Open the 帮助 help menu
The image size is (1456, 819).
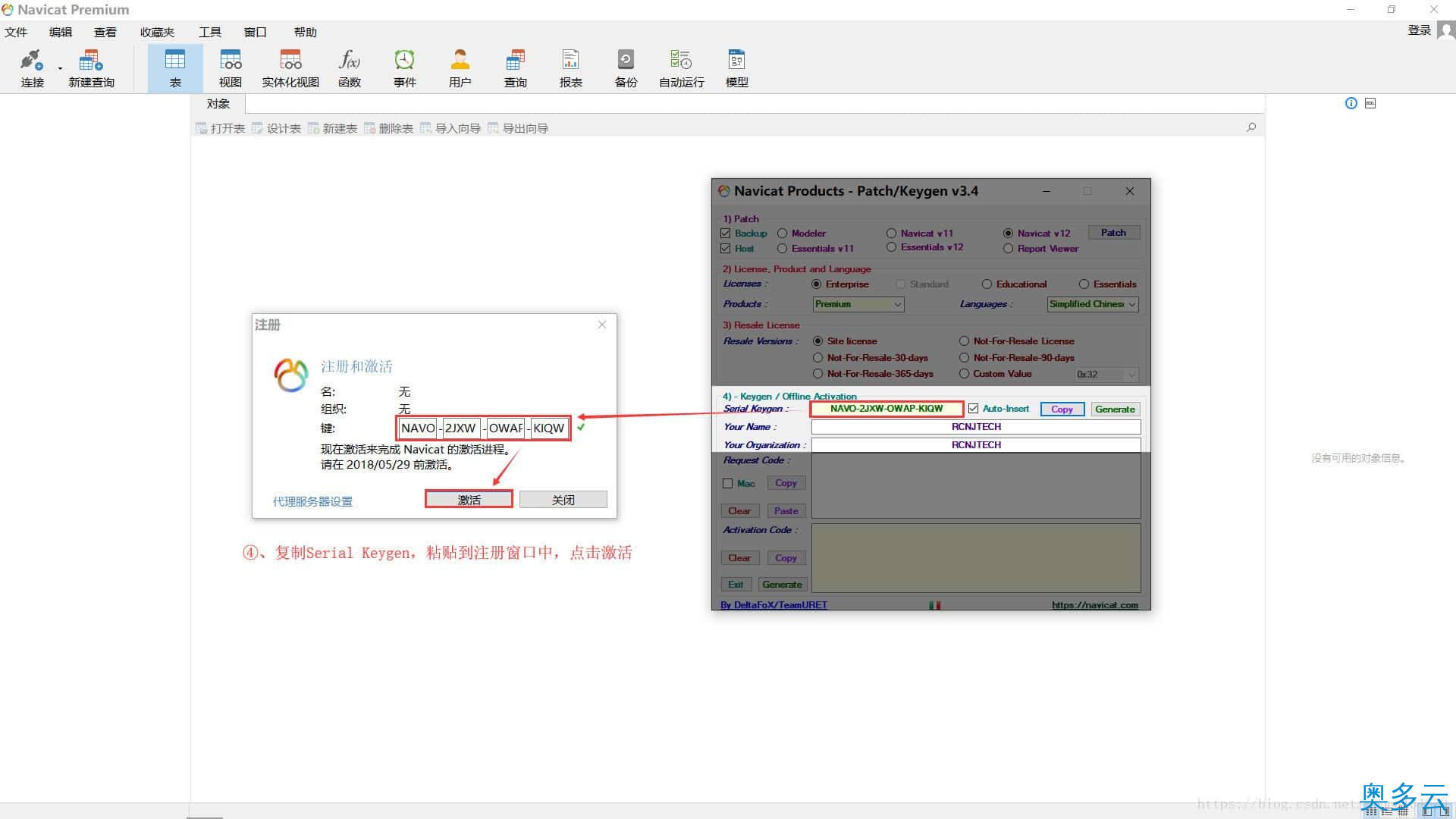click(x=306, y=32)
